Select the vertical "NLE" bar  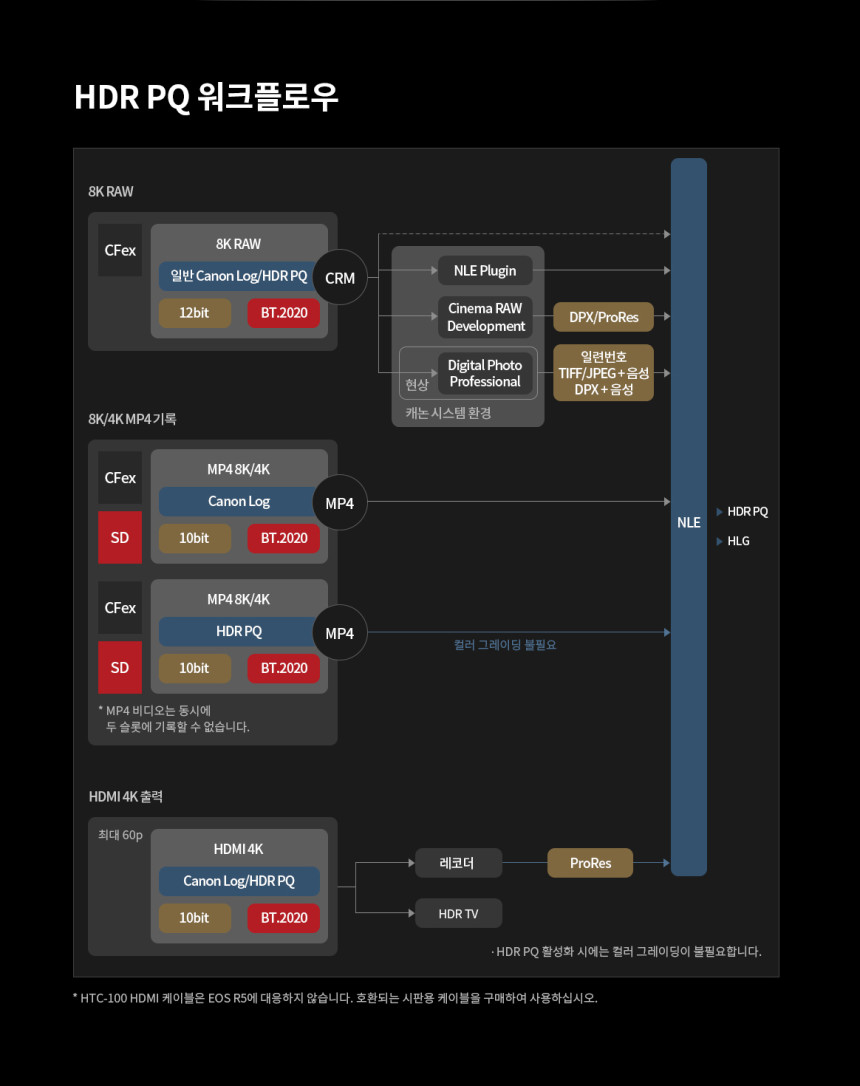689,517
